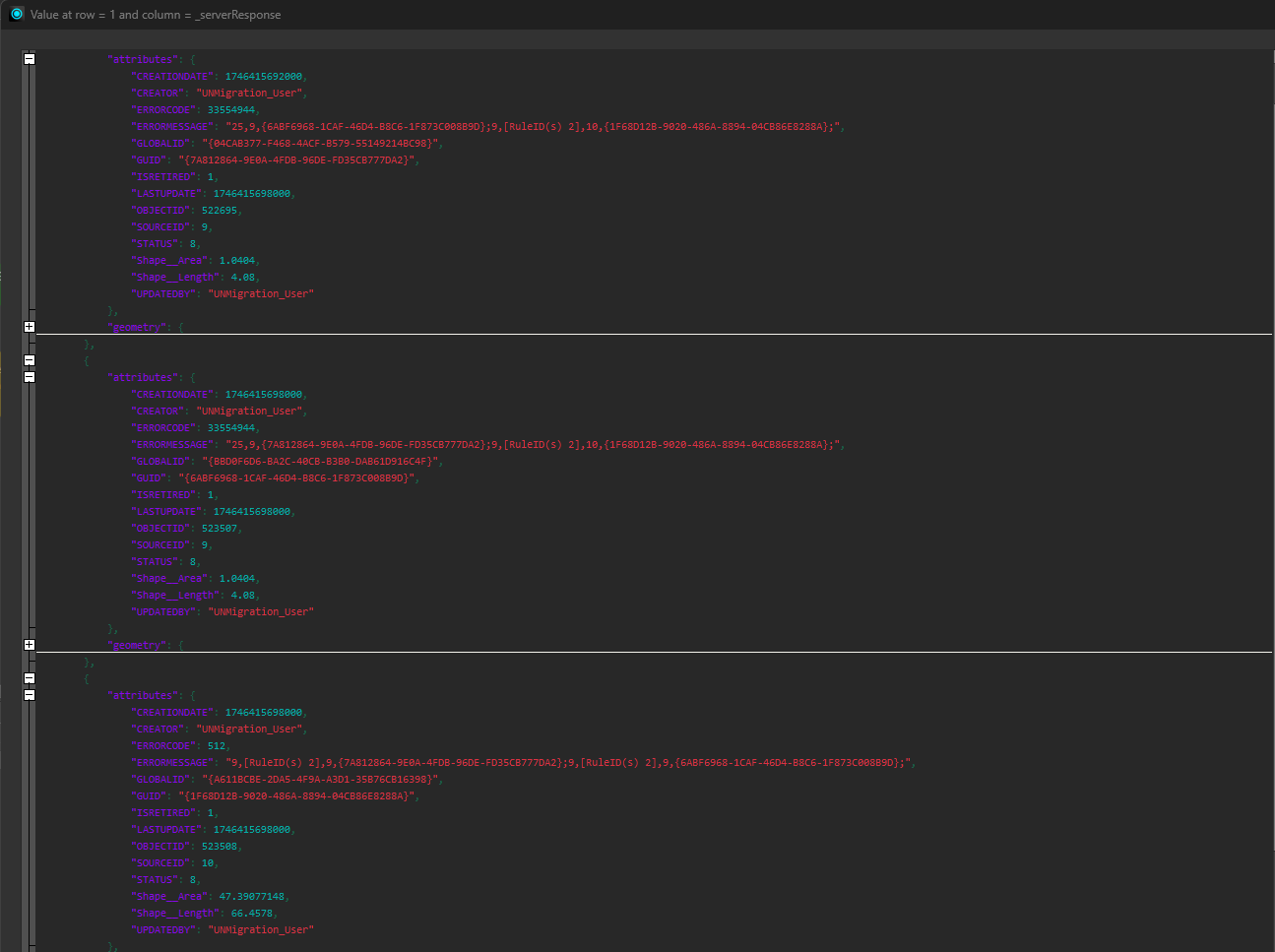Collapse the first attributes node
The height and width of the screenshot is (952, 1275).
coord(30,58)
